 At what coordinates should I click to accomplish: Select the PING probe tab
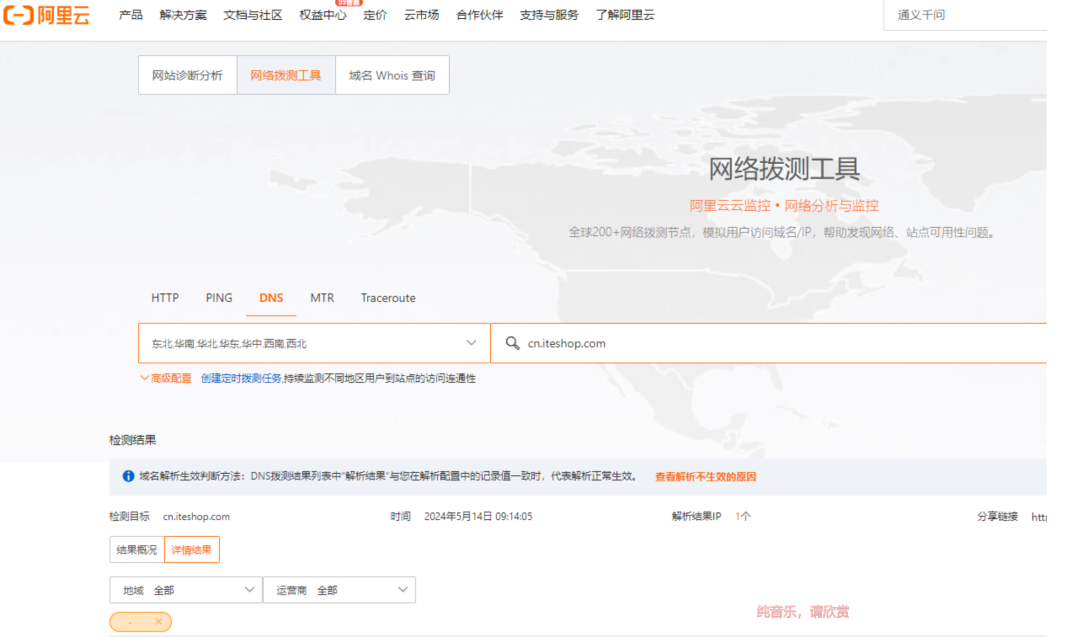(219, 298)
